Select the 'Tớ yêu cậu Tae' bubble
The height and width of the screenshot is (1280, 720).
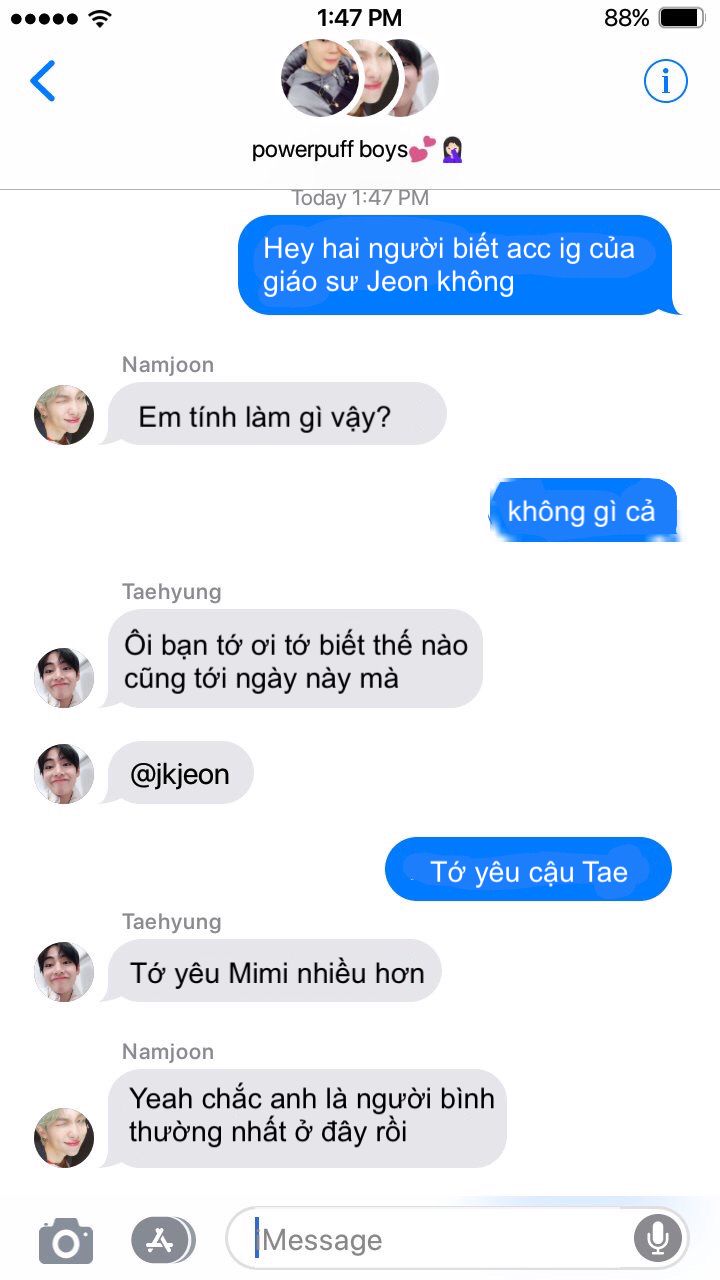coord(528,870)
